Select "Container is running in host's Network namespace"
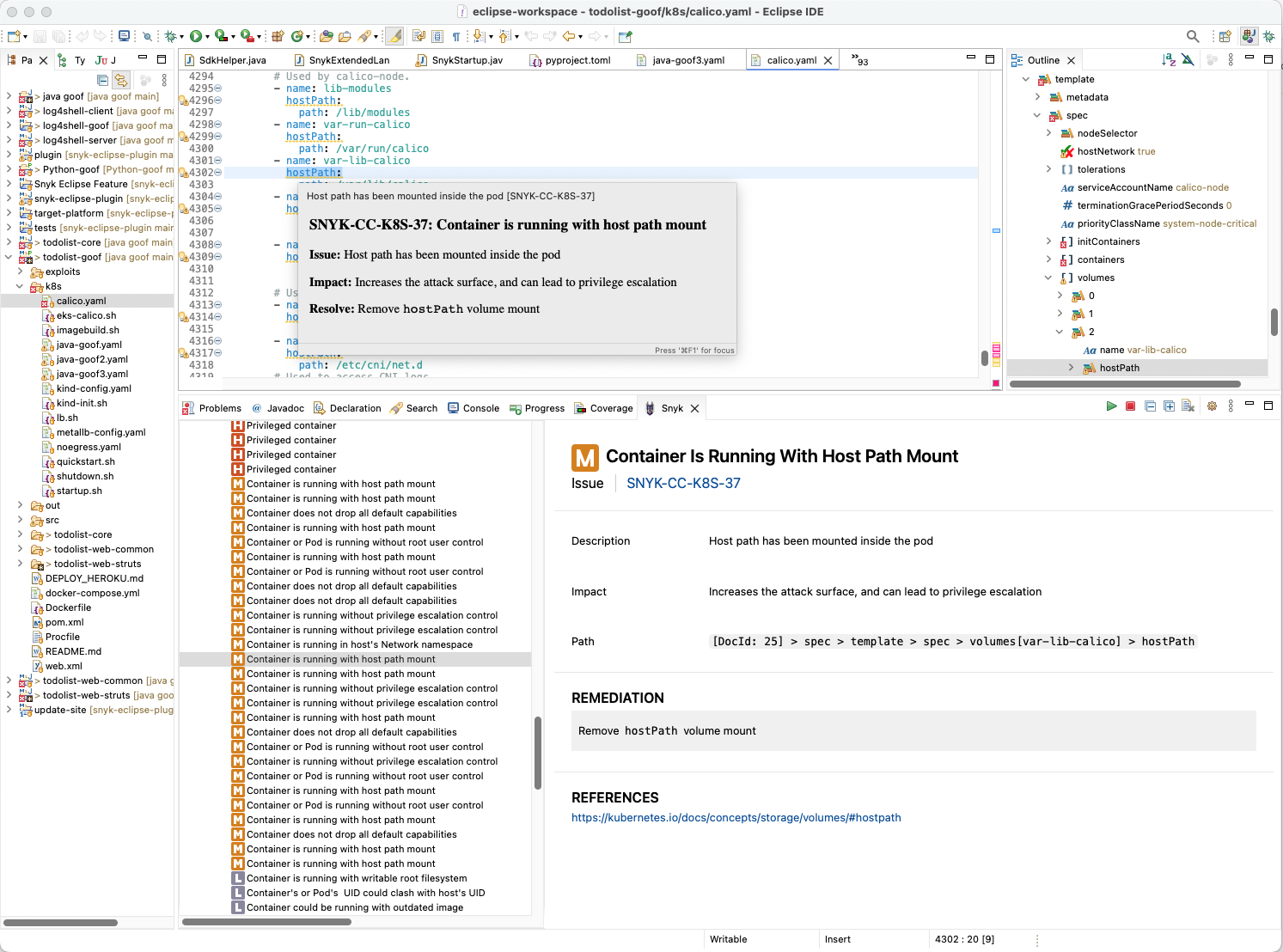Viewport: 1283px width, 952px height. [359, 644]
